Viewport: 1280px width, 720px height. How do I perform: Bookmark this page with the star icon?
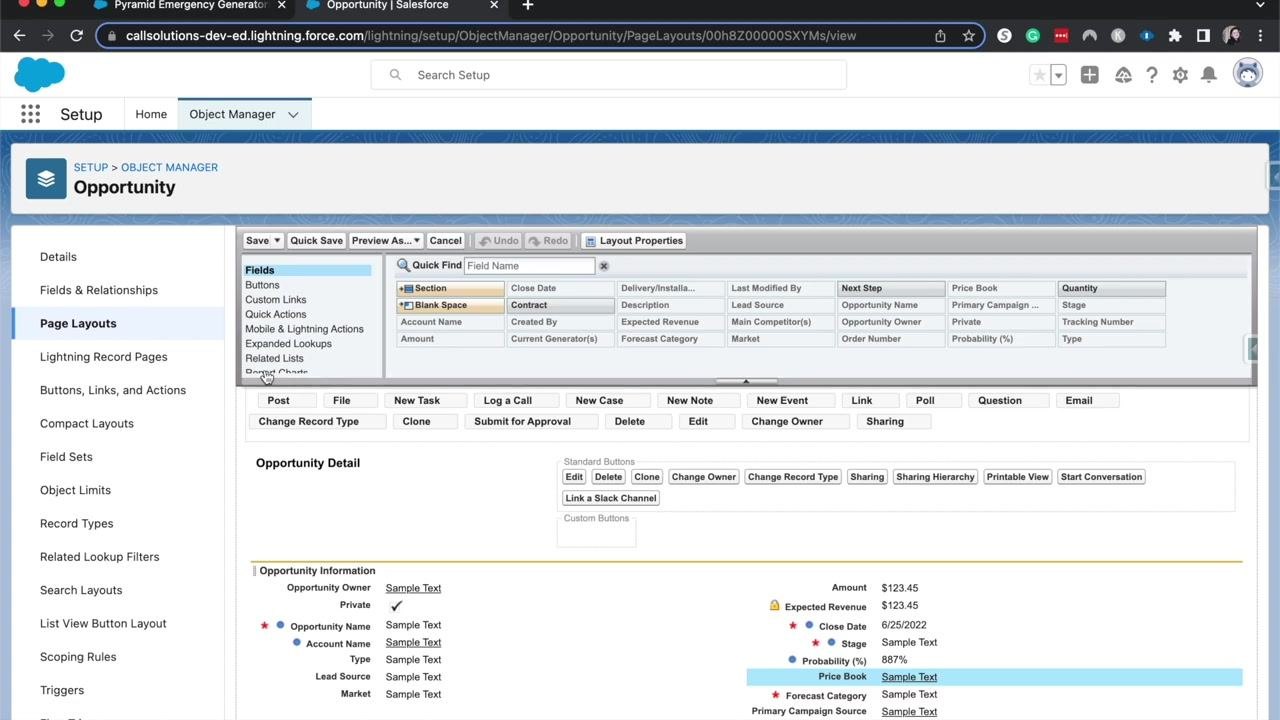point(968,35)
